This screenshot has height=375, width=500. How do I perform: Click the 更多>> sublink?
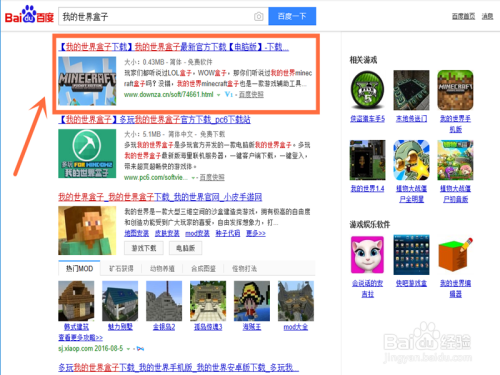coord(256,233)
